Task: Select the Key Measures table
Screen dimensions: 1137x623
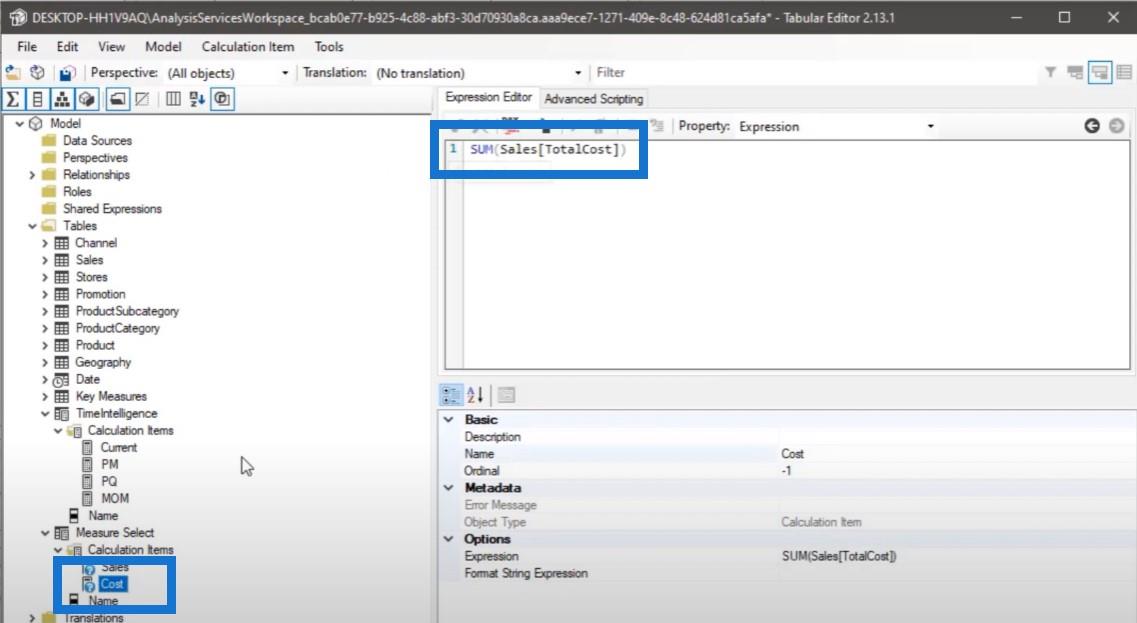Action: 111,397
